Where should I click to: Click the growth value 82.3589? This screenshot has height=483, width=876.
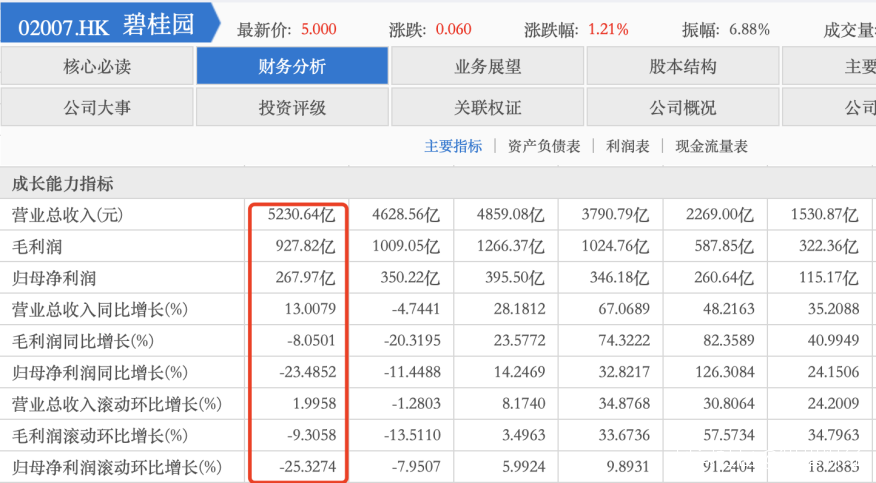(x=729, y=341)
